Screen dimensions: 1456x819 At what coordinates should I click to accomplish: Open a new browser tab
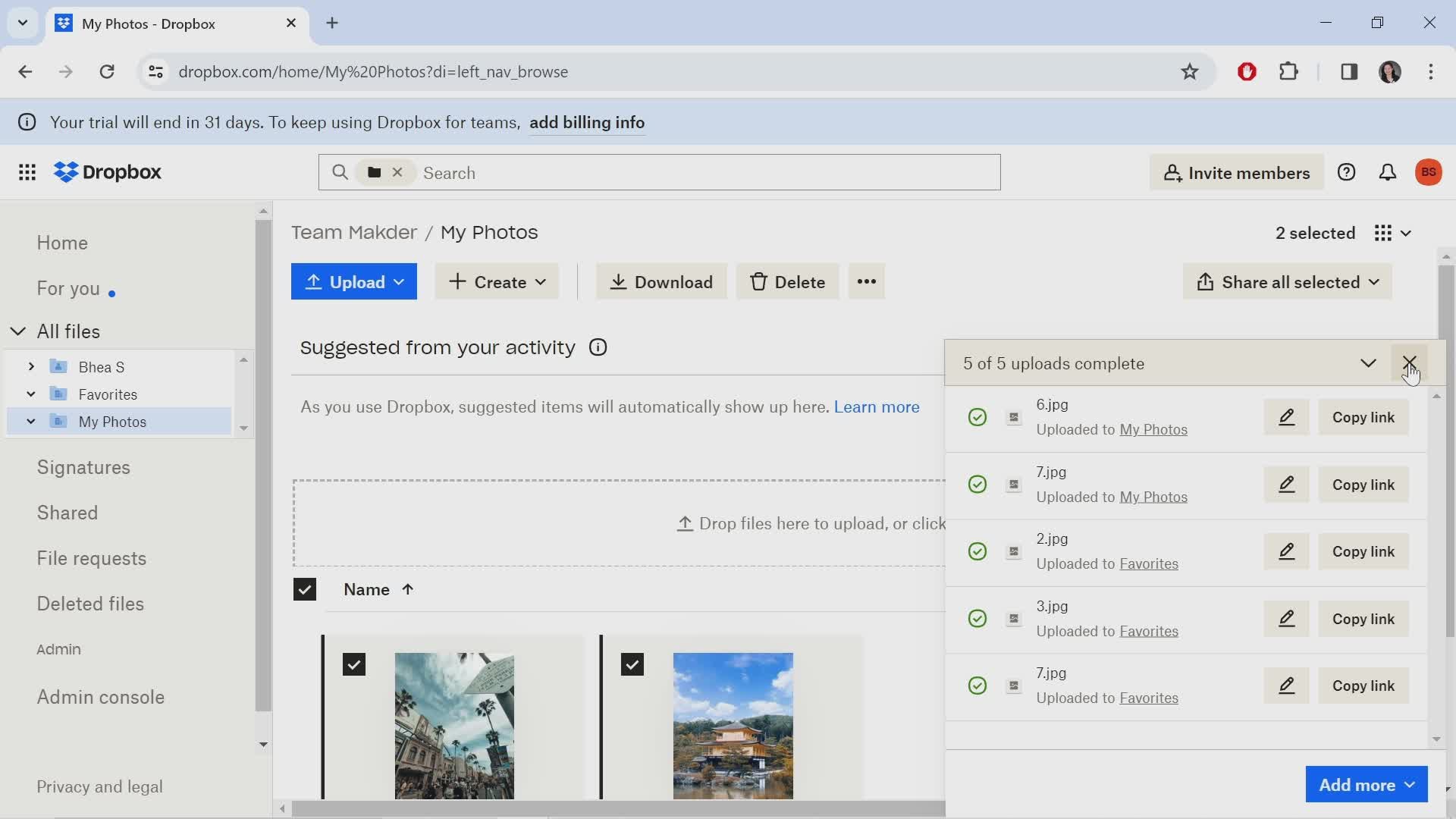click(332, 23)
